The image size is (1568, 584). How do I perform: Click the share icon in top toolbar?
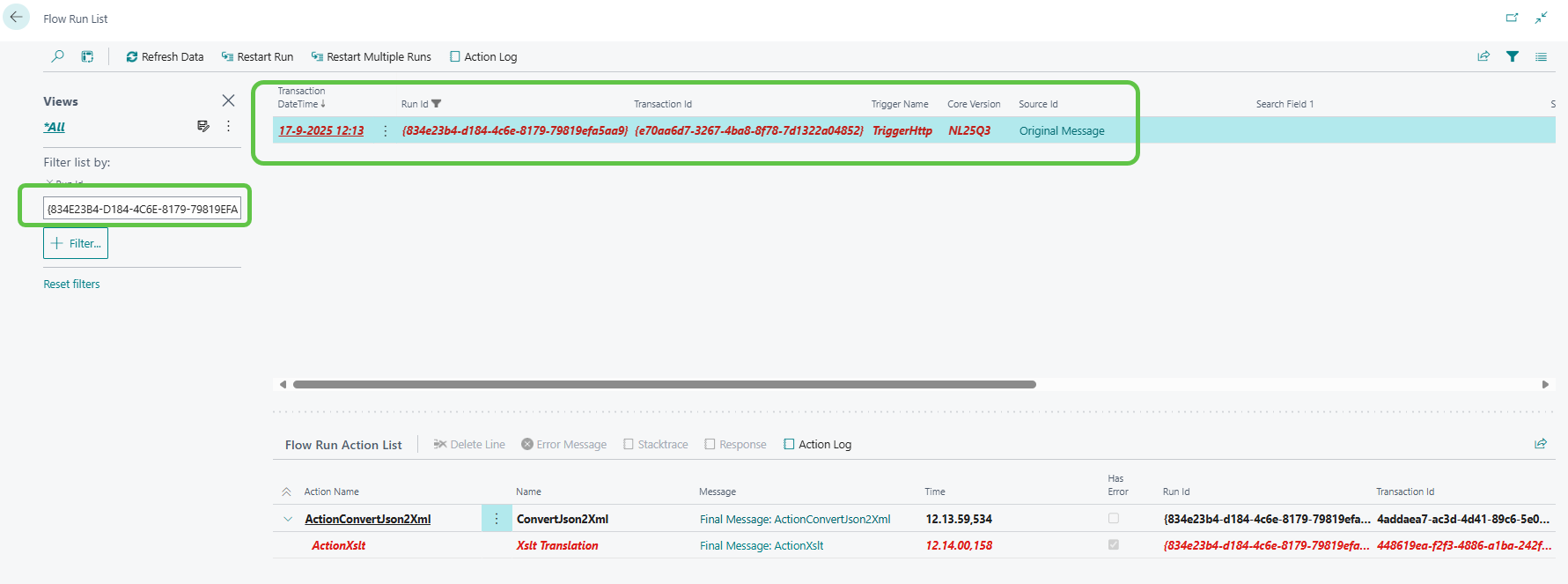[1483, 56]
